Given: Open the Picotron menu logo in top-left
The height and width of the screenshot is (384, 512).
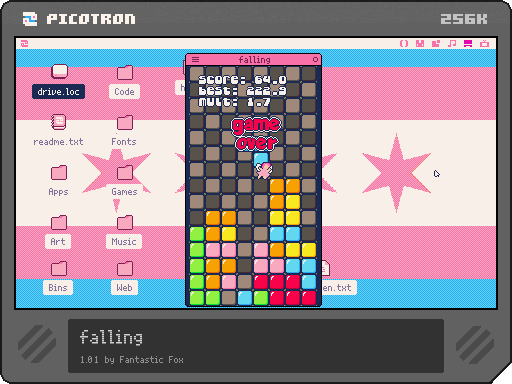Looking at the screenshot, I should point(24,44).
